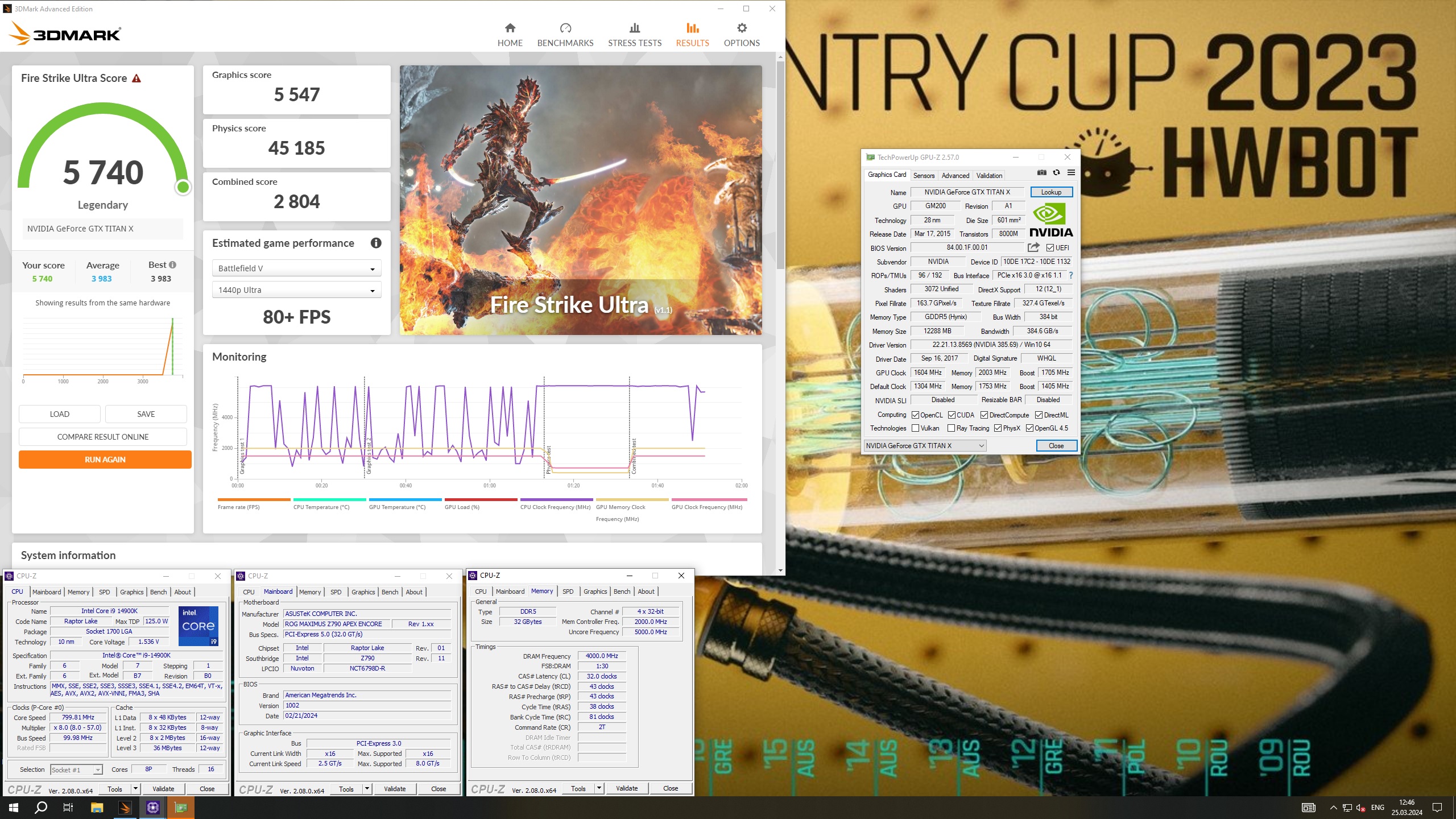Click the GPU Load (%) legend color bar
1456x819 pixels.
click(481, 500)
